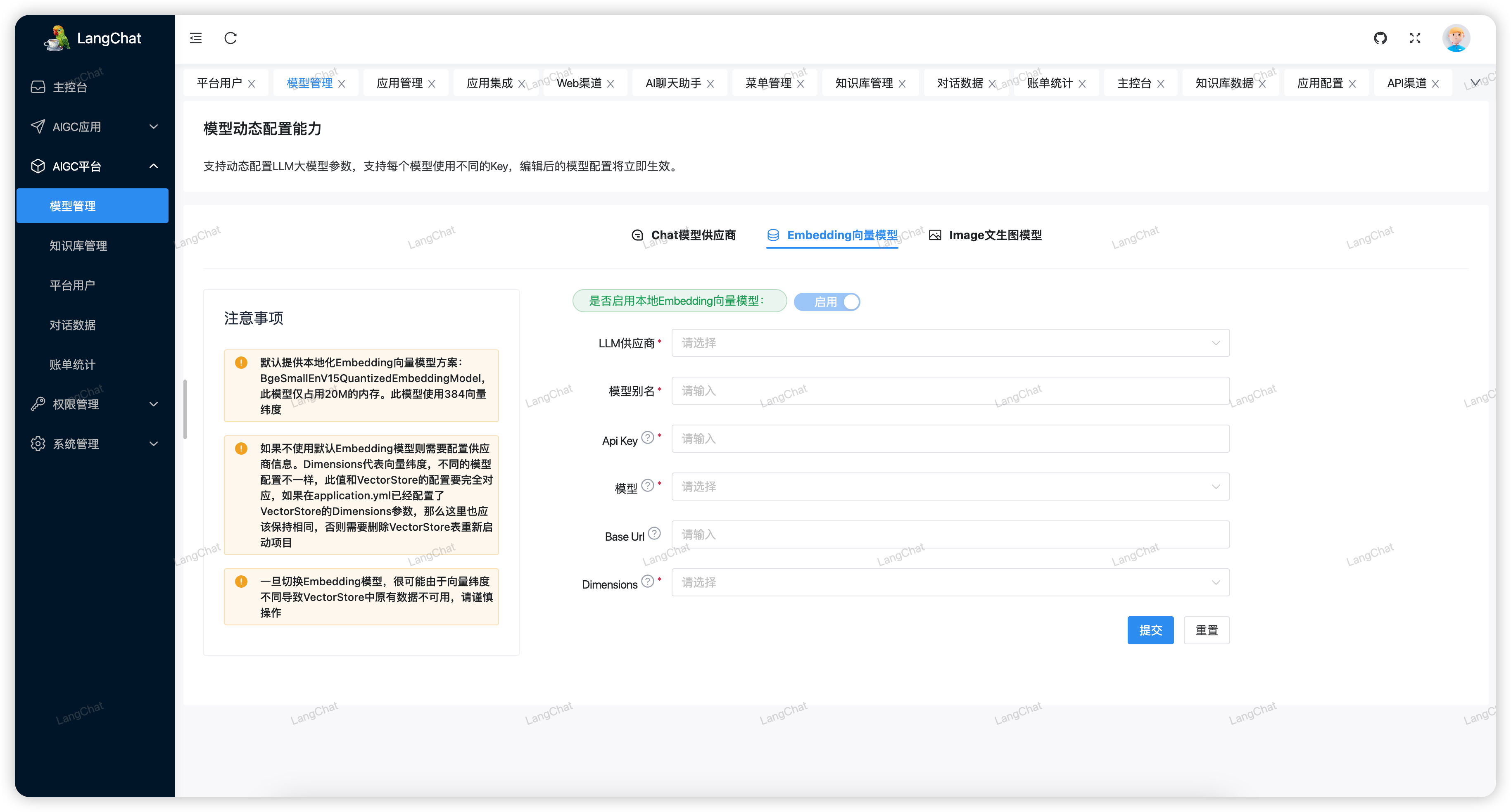Screen dimensions: 1511x812
Task: Close the 应用管理 tab
Action: coord(432,84)
